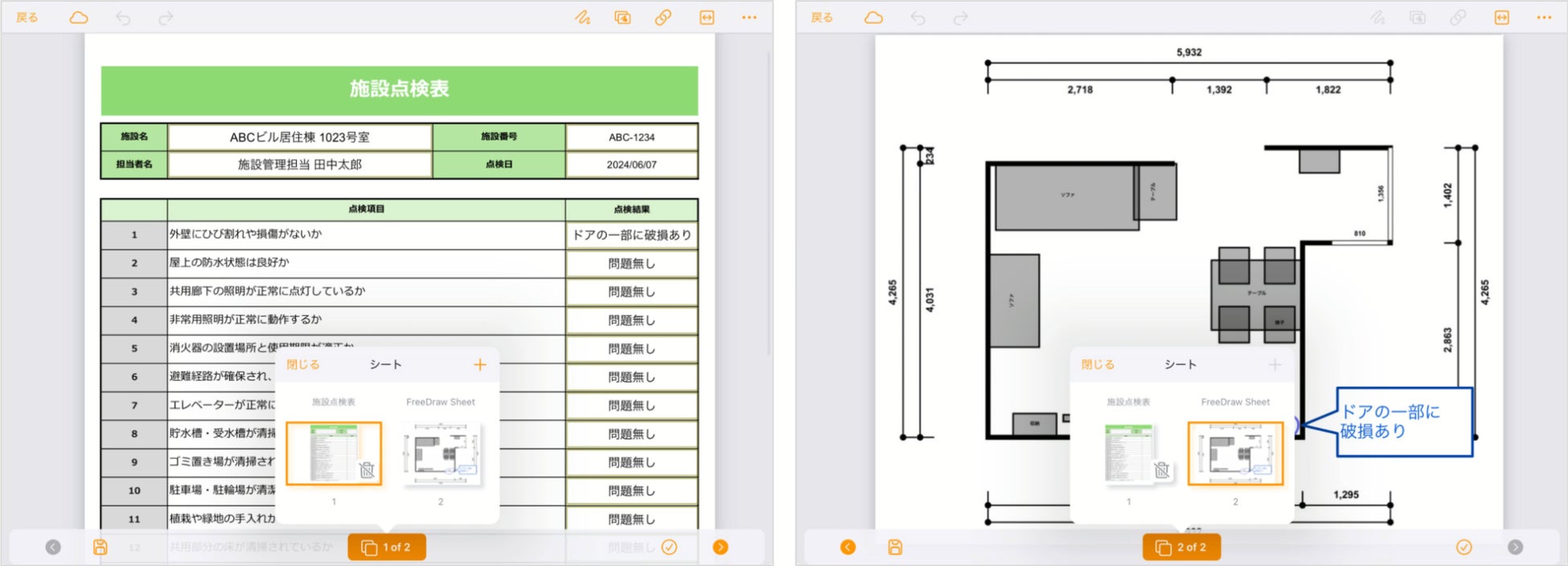Screen dimensions: 1568x566
Task: Click redo arrow in right screen toolbar
Action: [961, 18]
